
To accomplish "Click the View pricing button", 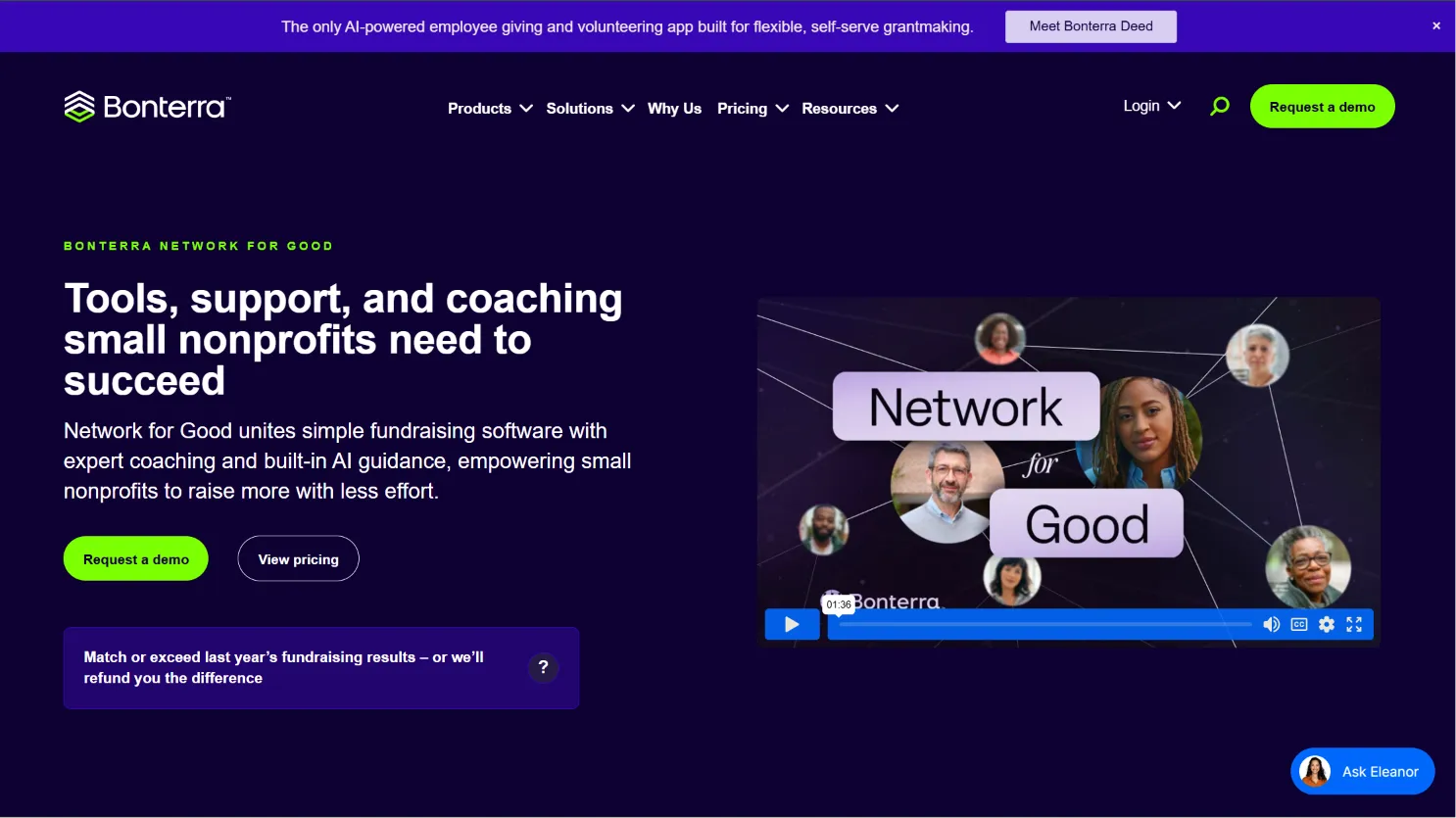I will pyautogui.click(x=298, y=558).
